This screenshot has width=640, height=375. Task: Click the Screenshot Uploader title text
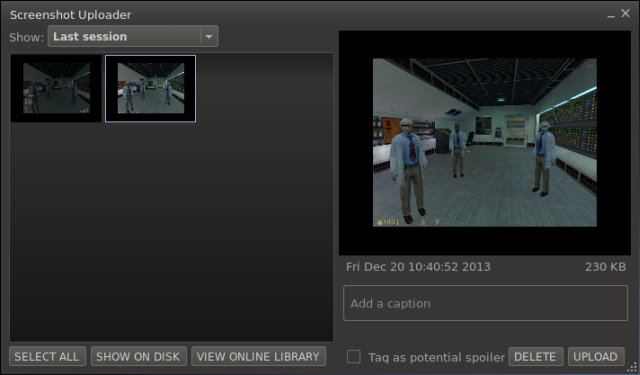pyautogui.click(x=71, y=15)
